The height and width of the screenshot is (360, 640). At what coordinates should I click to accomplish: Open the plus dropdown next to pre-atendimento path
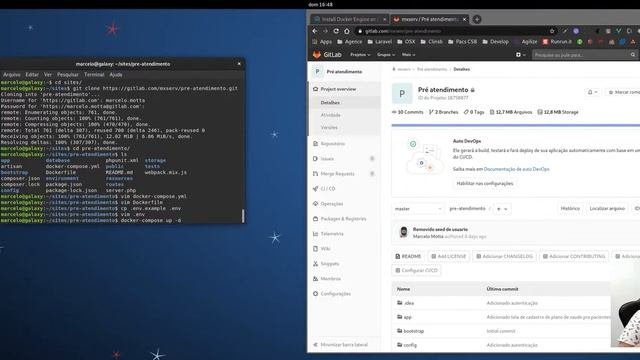pos(502,209)
